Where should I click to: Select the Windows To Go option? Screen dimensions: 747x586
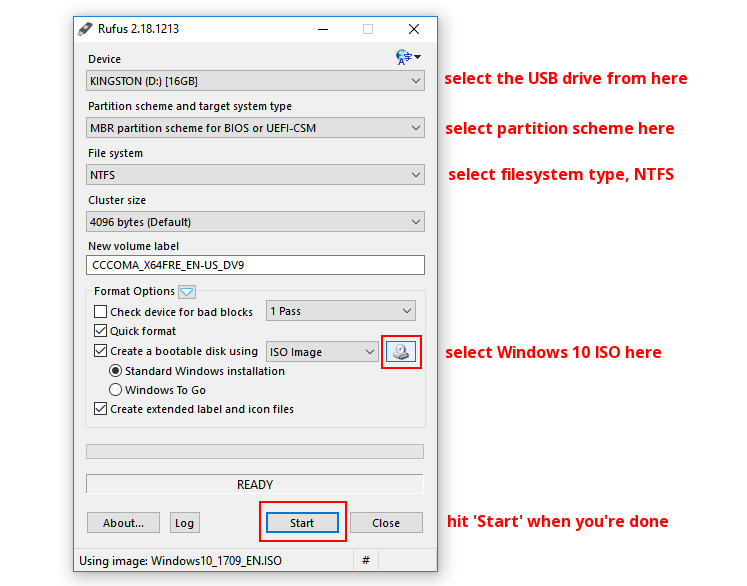click(x=115, y=390)
